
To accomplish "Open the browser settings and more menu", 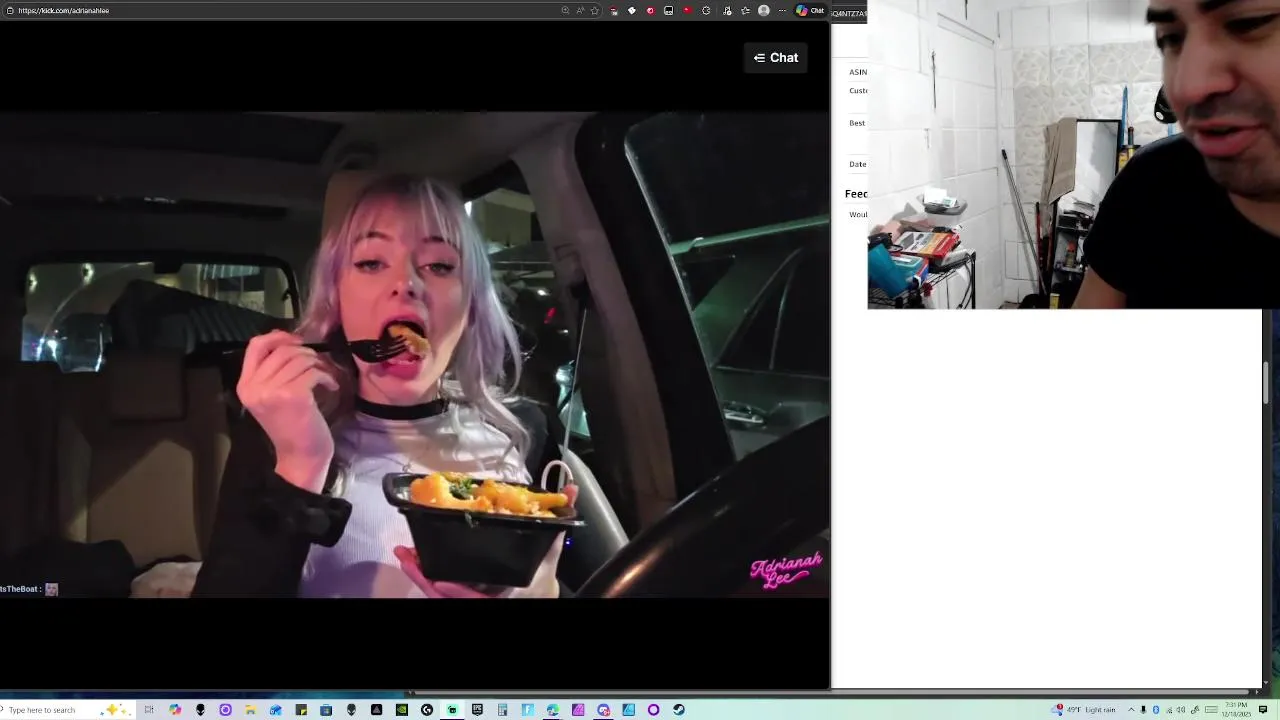I will coord(782,10).
